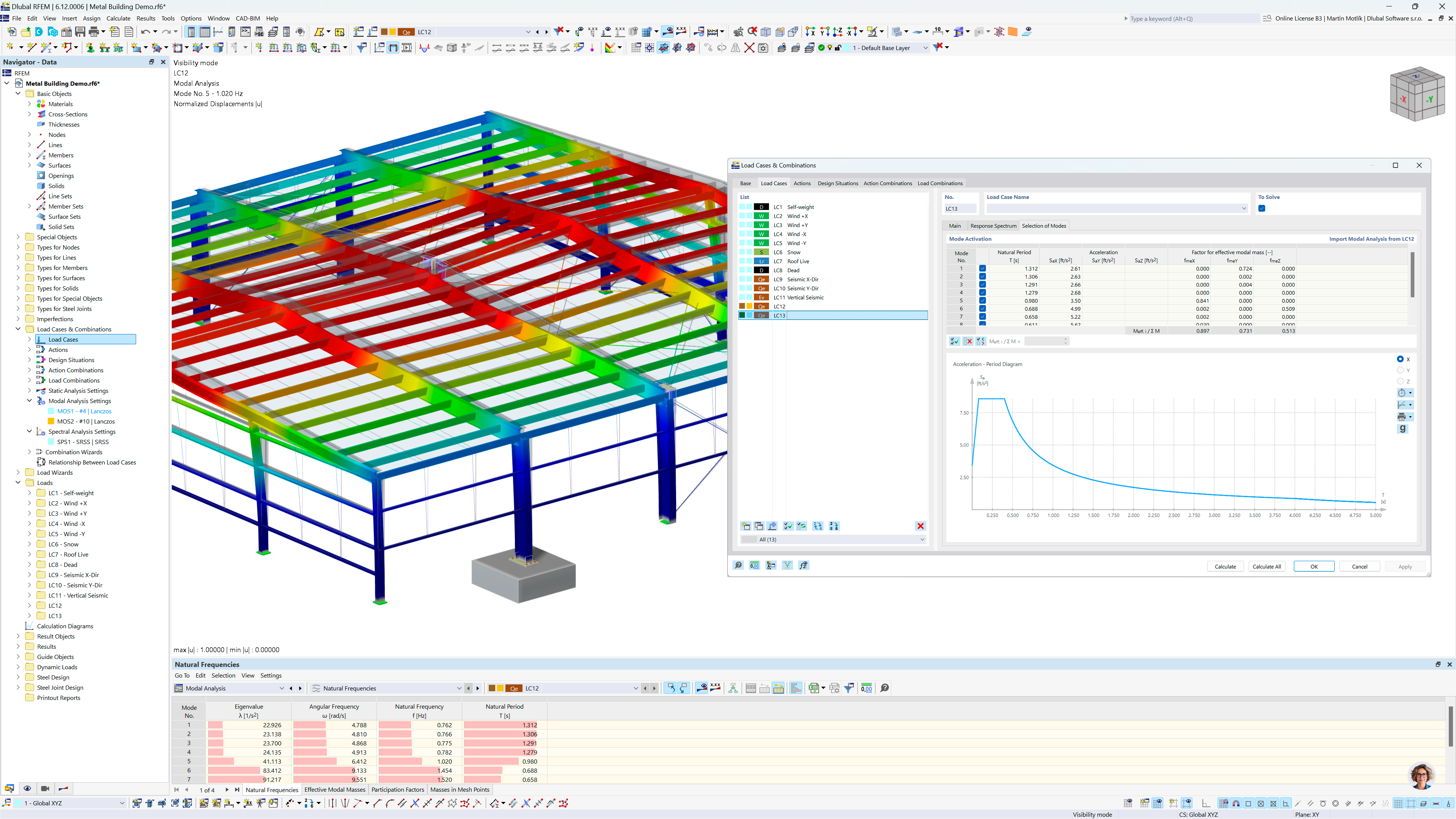The height and width of the screenshot is (819, 1456).
Task: Create a new load case
Action: 745,526
